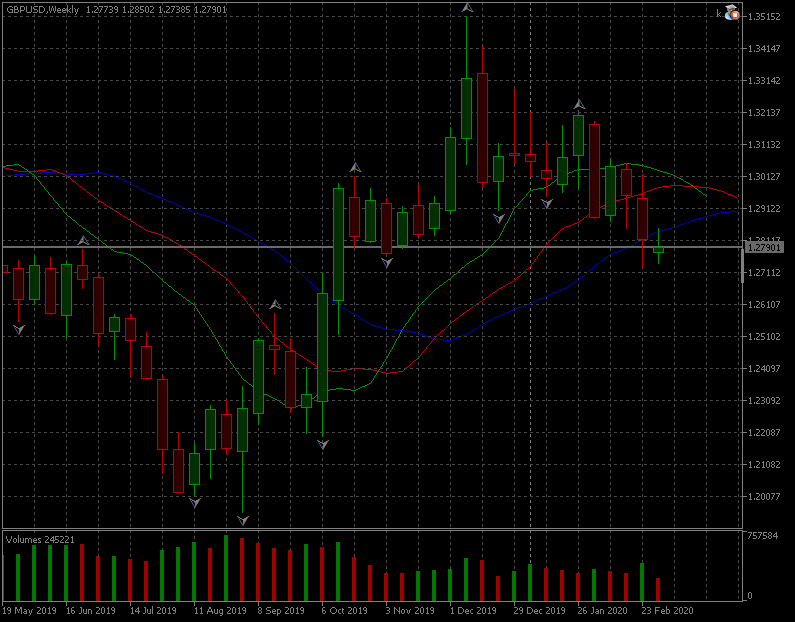Click the up fractal arrow above the June candle
Image resolution: width=795 pixels, height=622 pixels.
(83, 240)
